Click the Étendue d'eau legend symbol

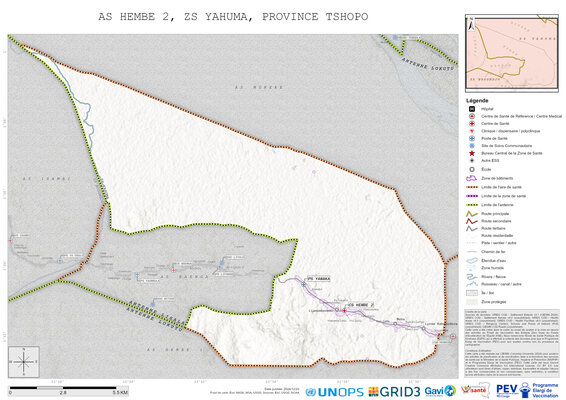pos(471,260)
